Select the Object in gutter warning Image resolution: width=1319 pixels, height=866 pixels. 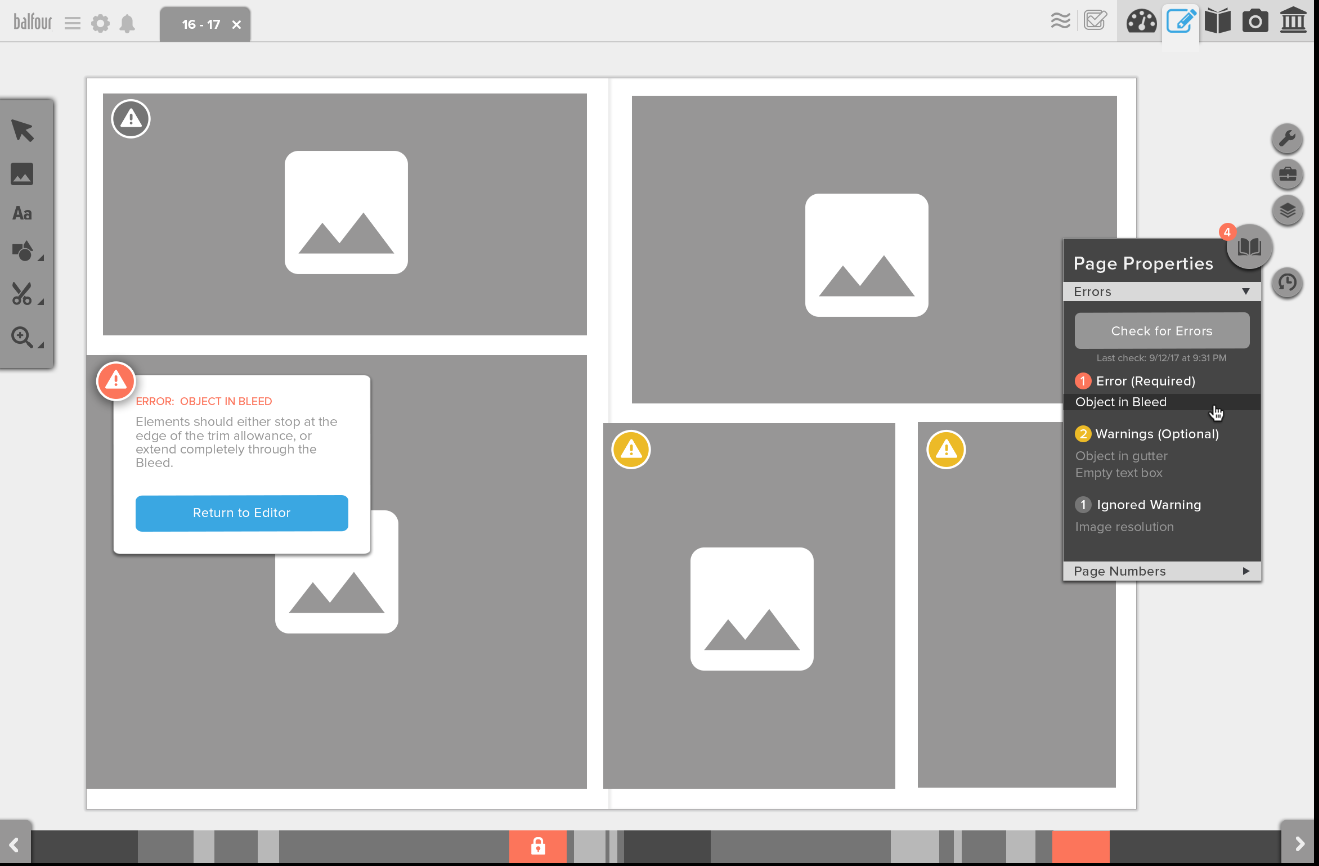click(1121, 456)
